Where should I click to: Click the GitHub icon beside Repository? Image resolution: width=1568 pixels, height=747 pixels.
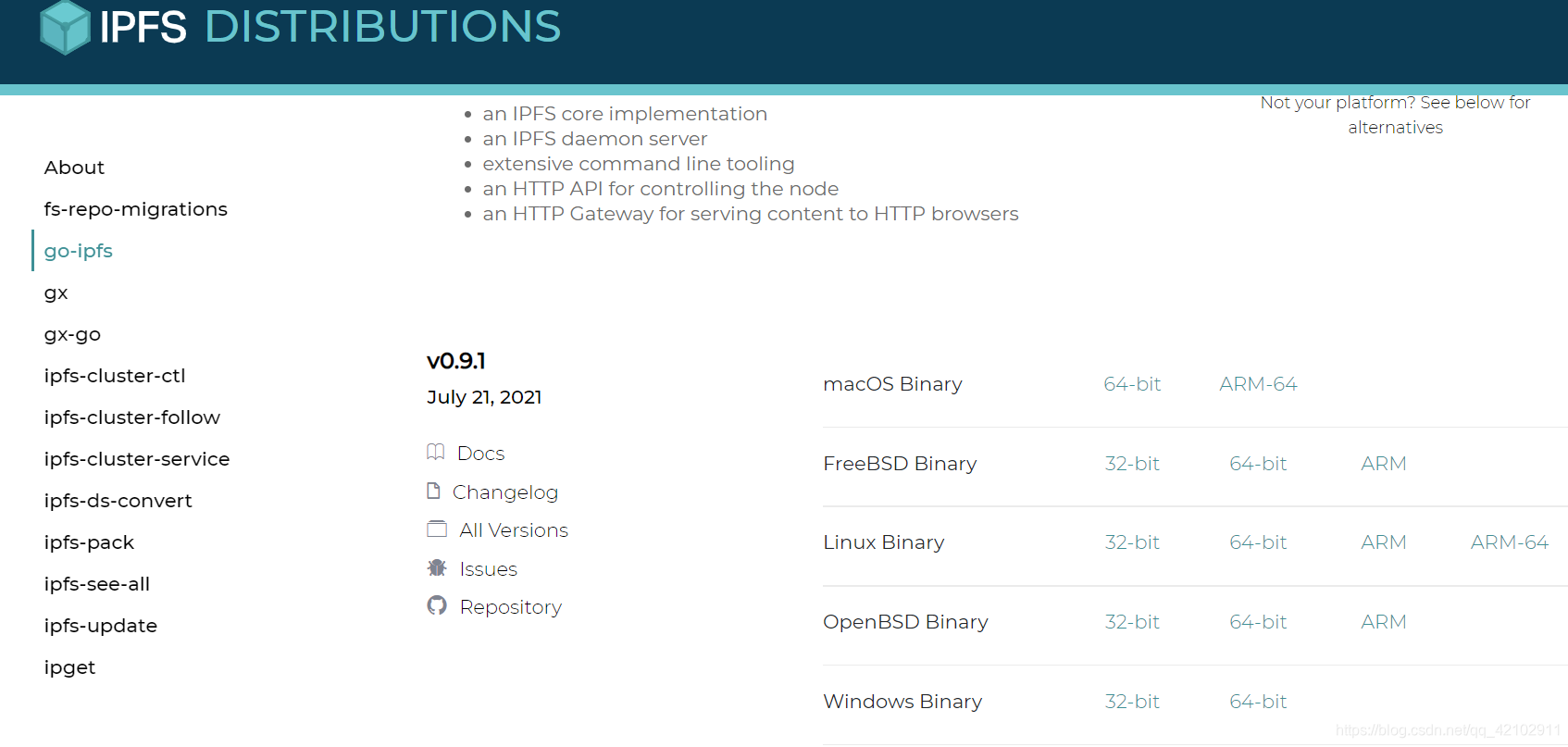437,605
